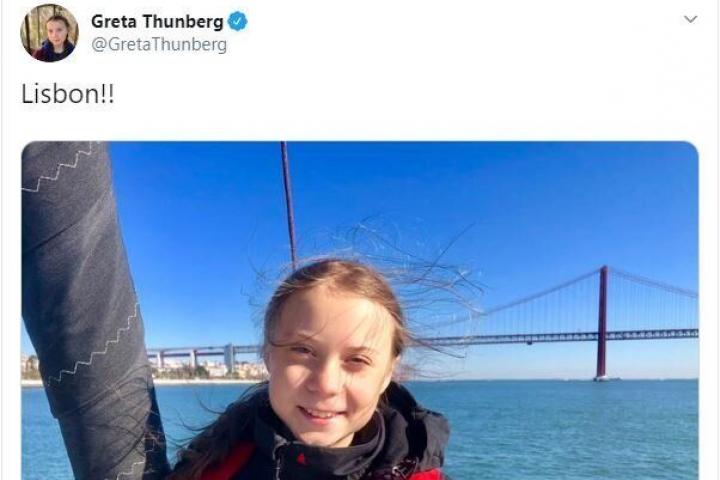Open the attached Lisbon bridge photo
Screen dimensions: 720x480
coord(360,311)
